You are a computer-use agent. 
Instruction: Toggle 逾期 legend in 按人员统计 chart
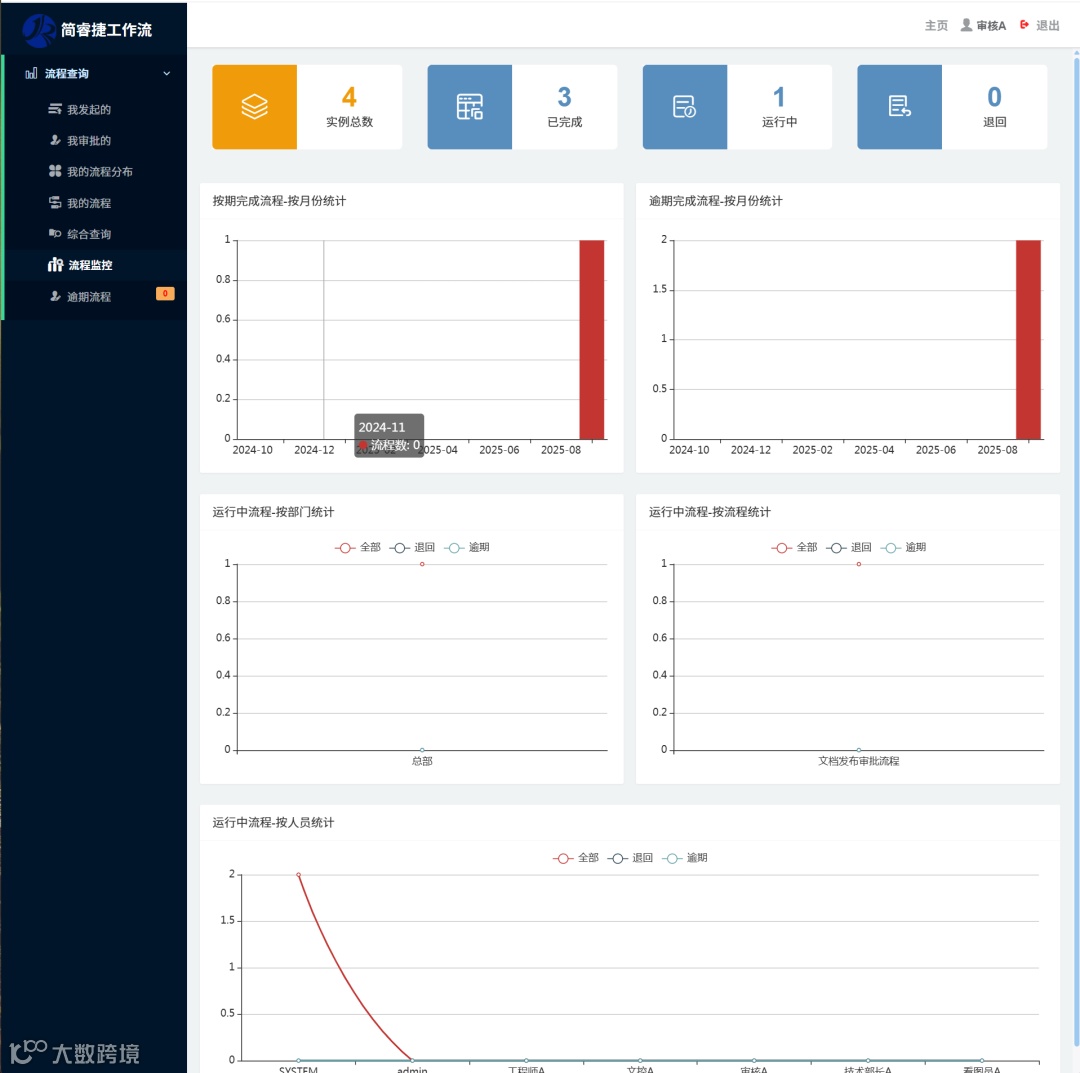point(685,858)
